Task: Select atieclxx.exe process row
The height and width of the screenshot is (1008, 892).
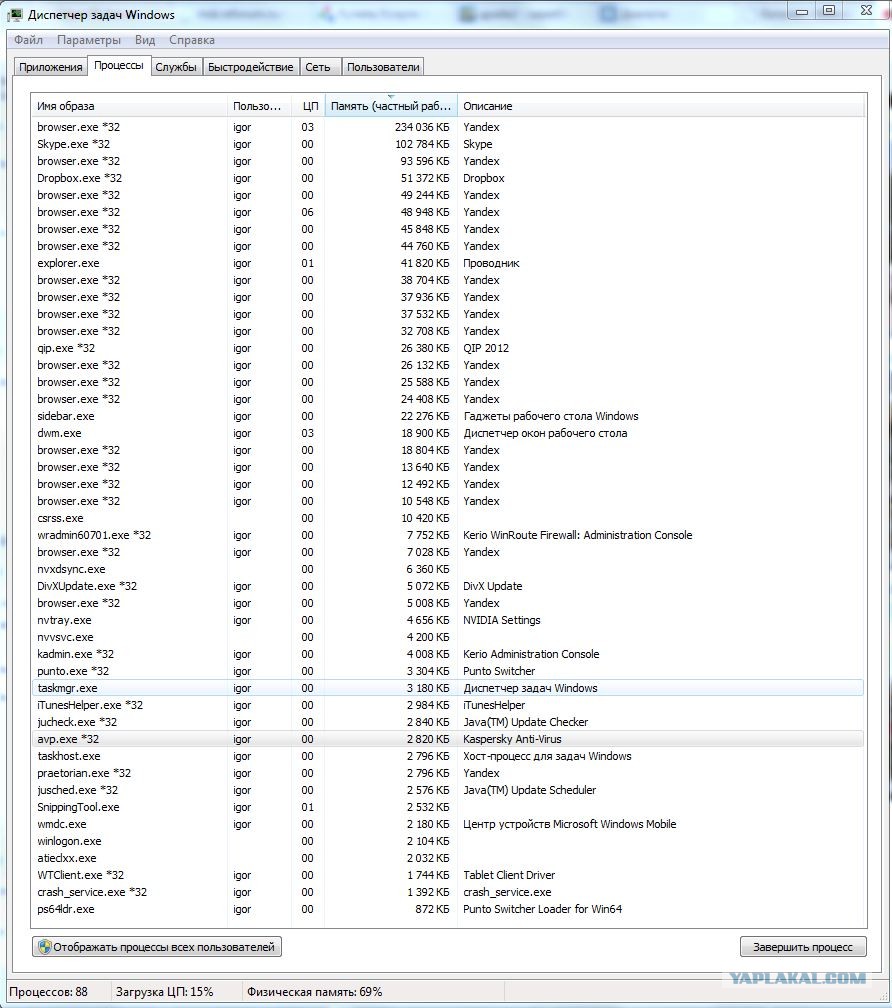Action: tap(447, 858)
